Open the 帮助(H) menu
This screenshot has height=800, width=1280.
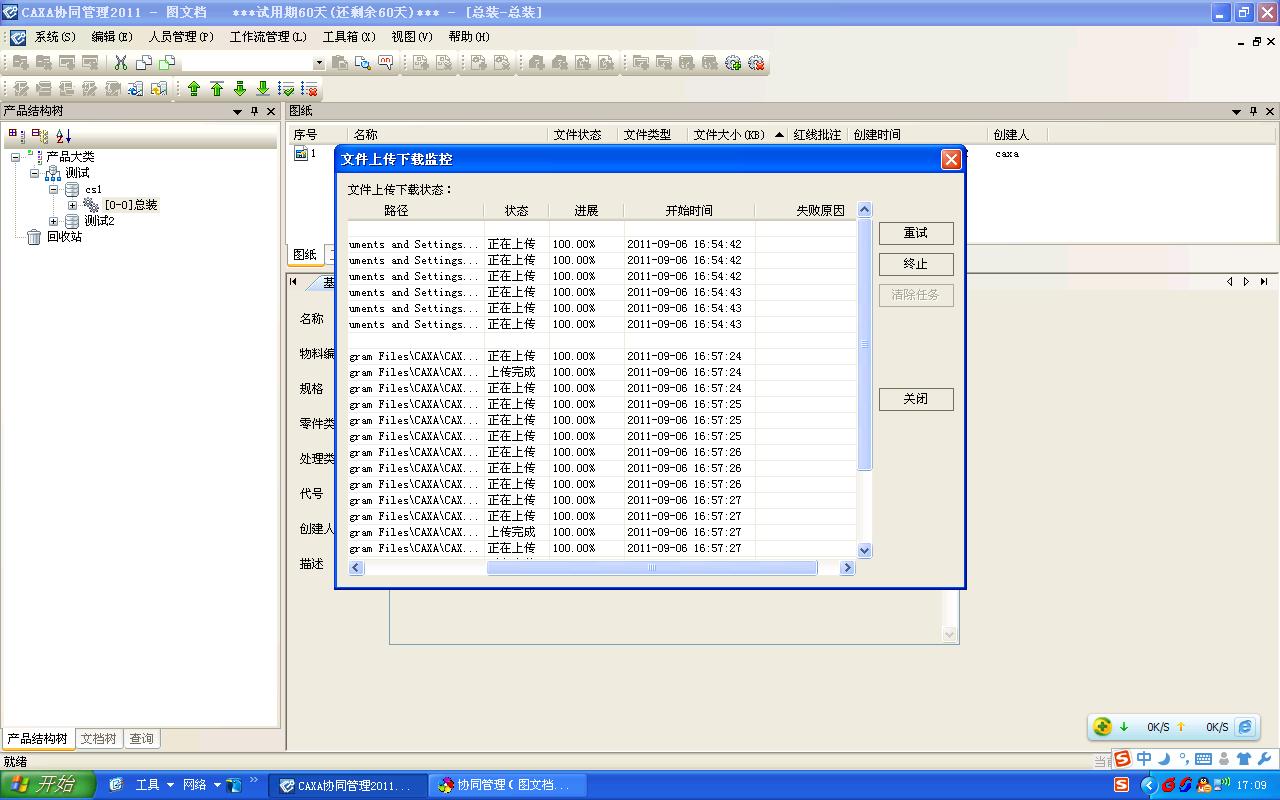[469, 37]
